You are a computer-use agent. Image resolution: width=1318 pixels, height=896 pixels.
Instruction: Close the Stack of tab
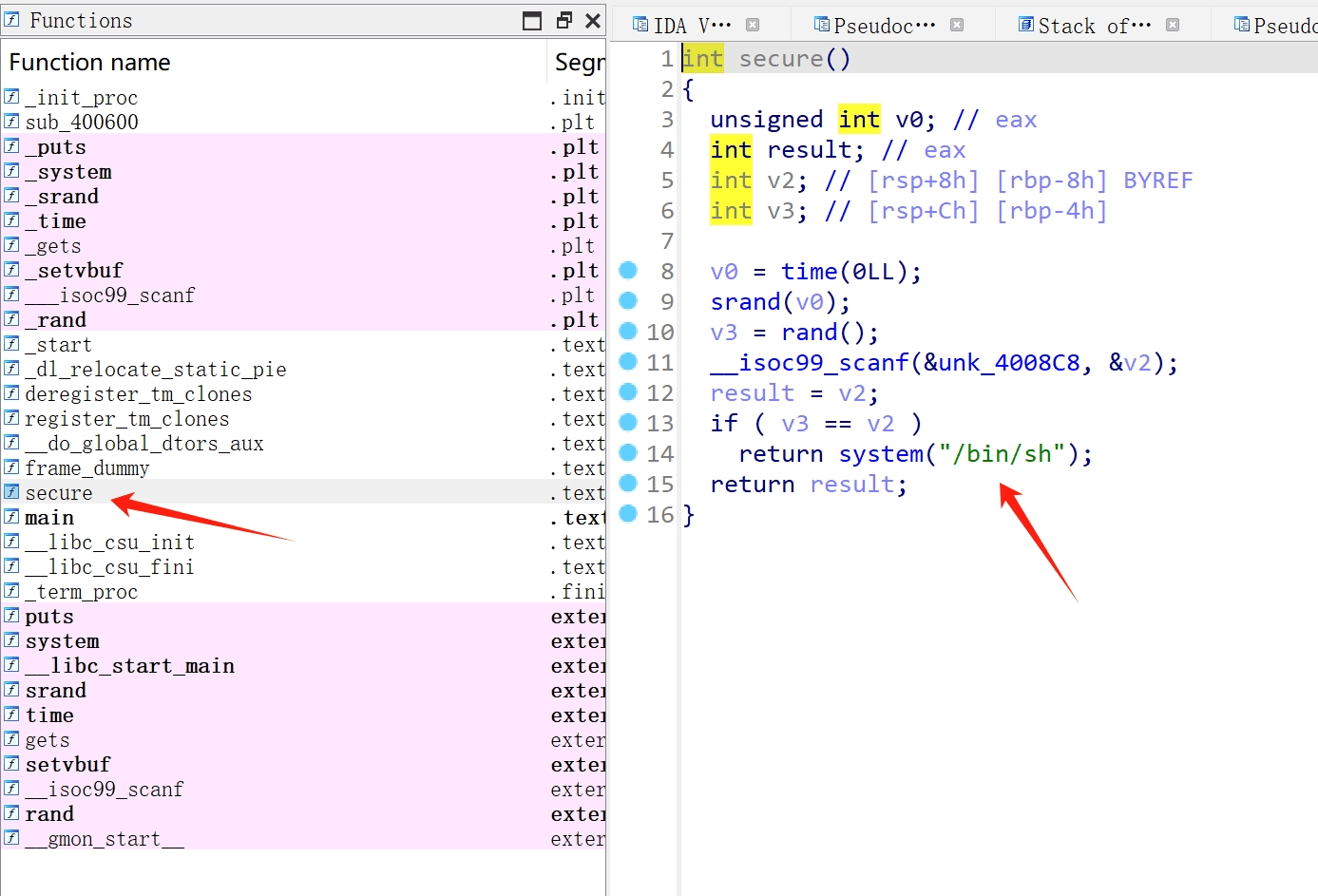click(1173, 26)
